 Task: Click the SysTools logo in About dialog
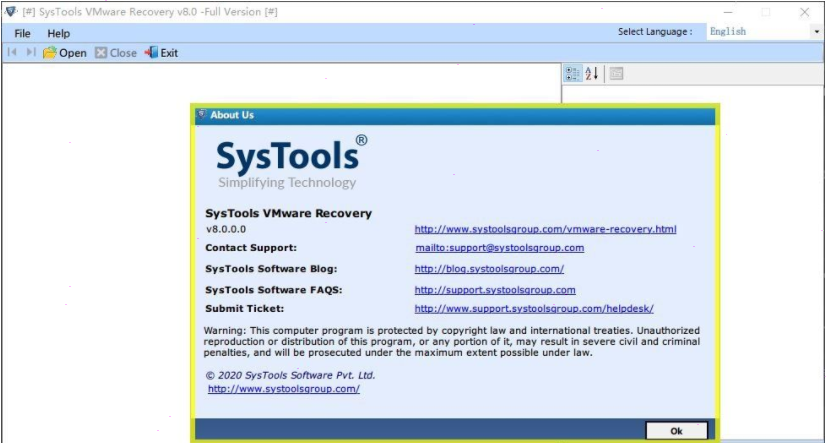(292, 163)
